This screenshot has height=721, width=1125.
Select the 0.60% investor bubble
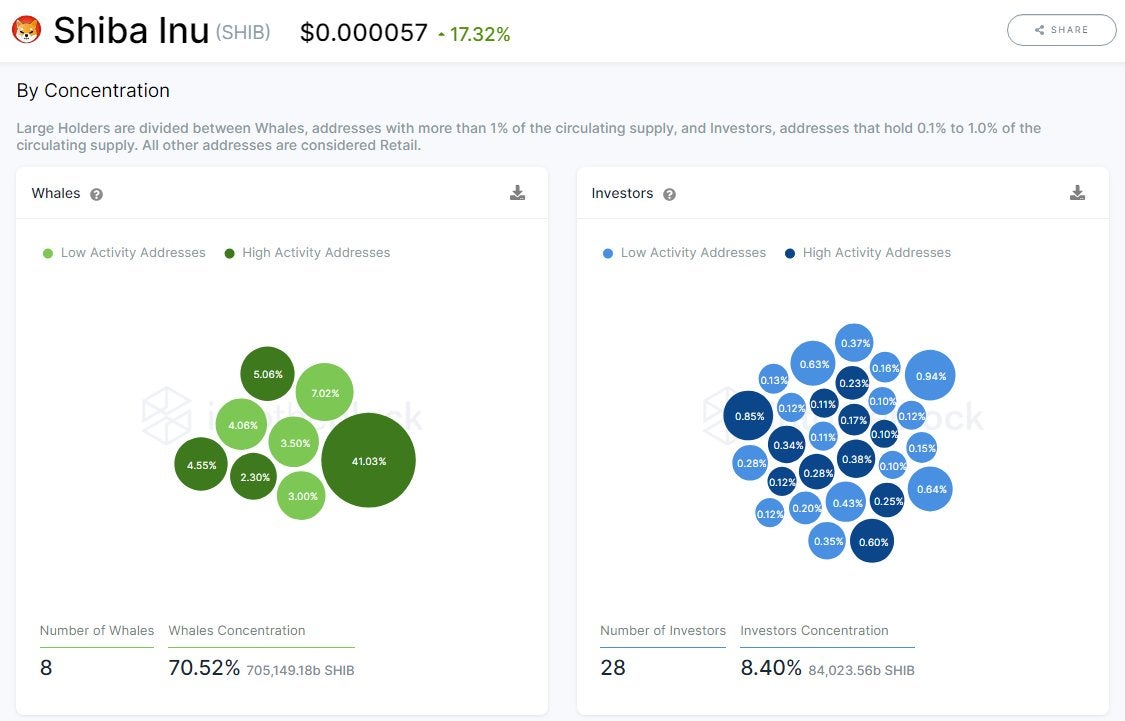point(872,542)
